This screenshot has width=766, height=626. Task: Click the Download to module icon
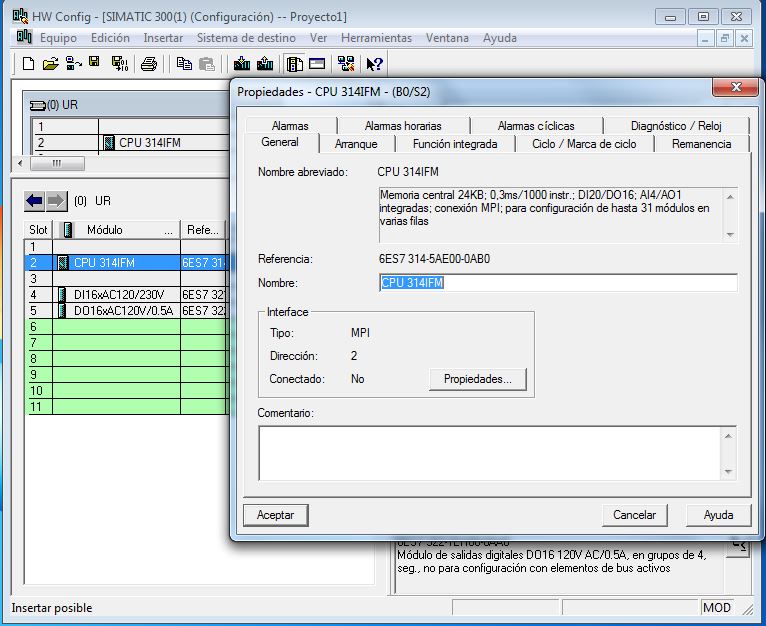pos(241,64)
